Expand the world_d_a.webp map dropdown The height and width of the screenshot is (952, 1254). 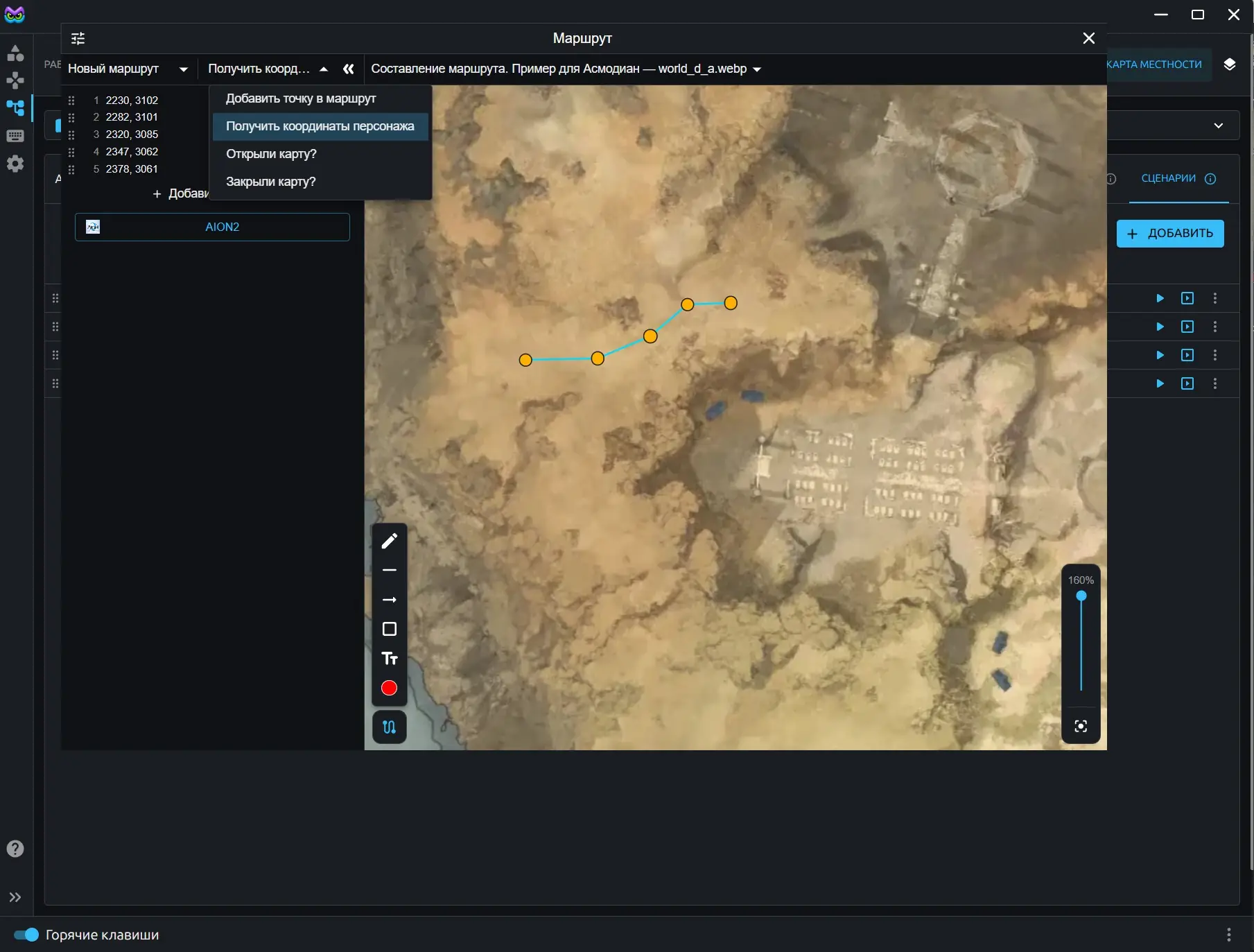coord(566,69)
